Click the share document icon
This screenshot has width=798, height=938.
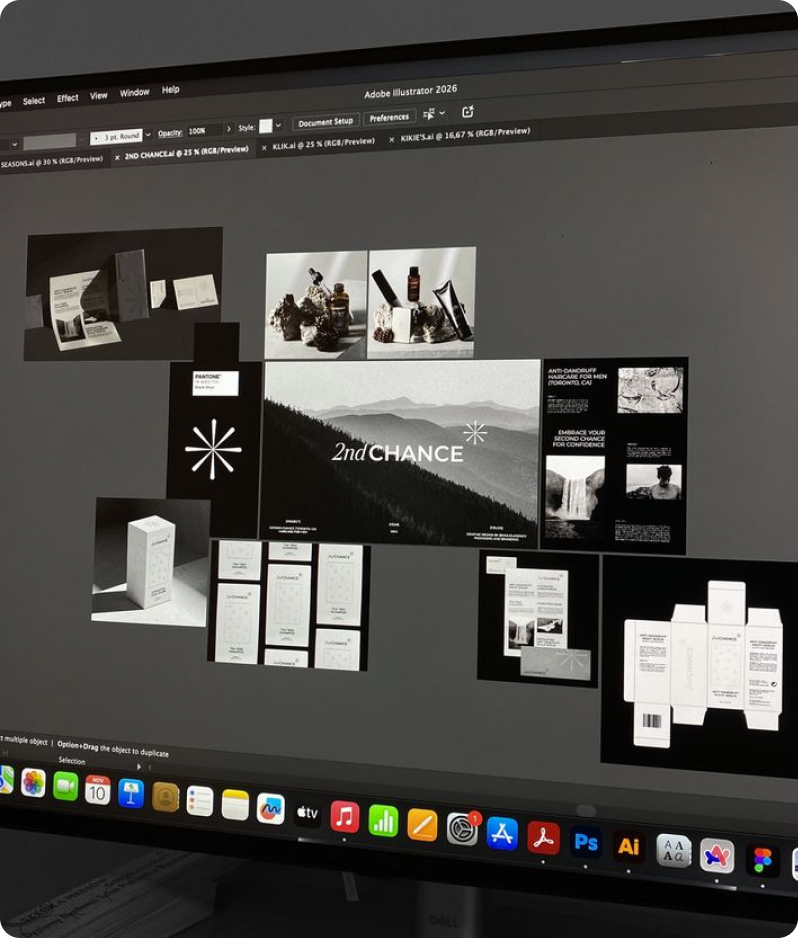pyautogui.click(x=468, y=111)
